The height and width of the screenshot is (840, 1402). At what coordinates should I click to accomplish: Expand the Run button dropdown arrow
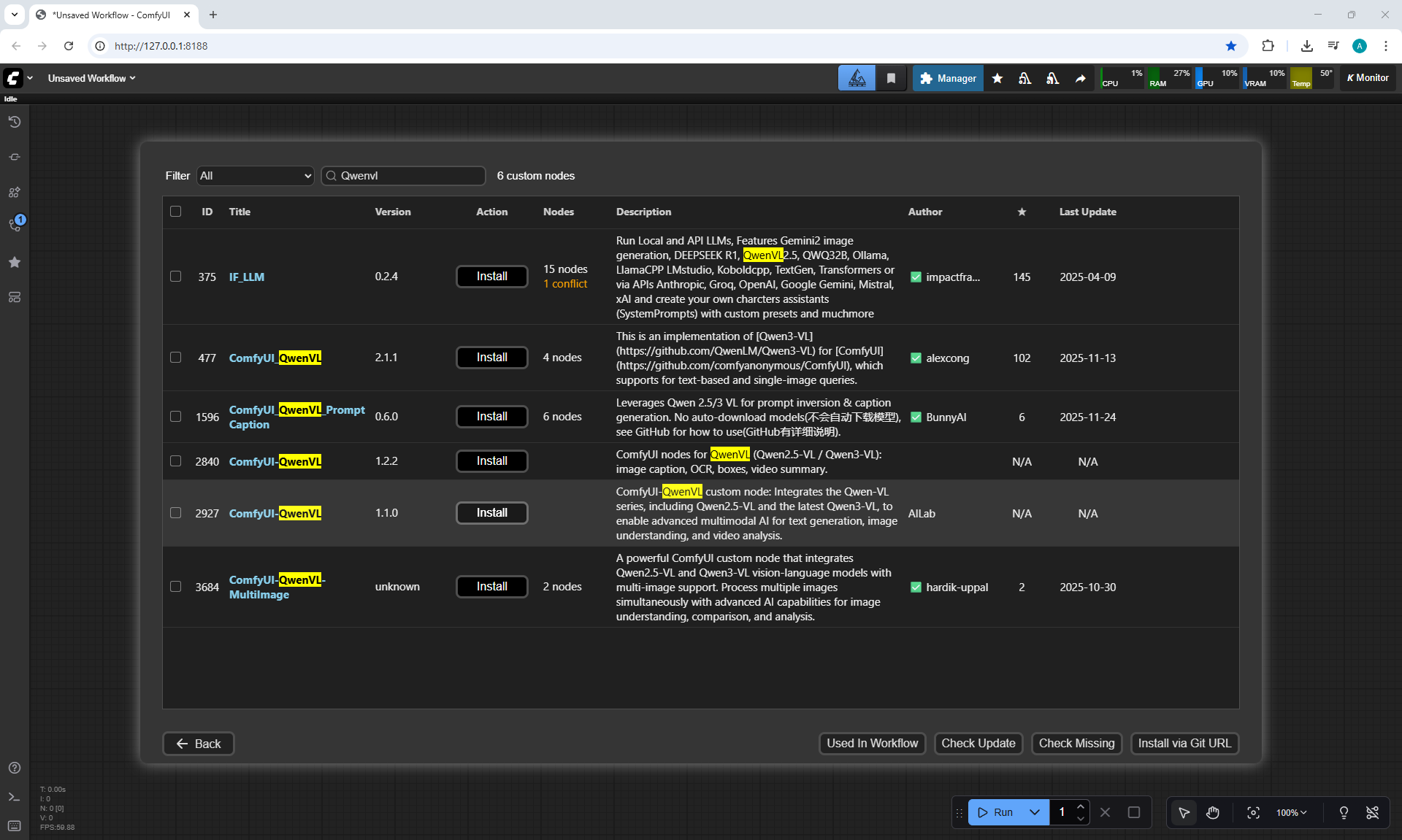click(1034, 812)
